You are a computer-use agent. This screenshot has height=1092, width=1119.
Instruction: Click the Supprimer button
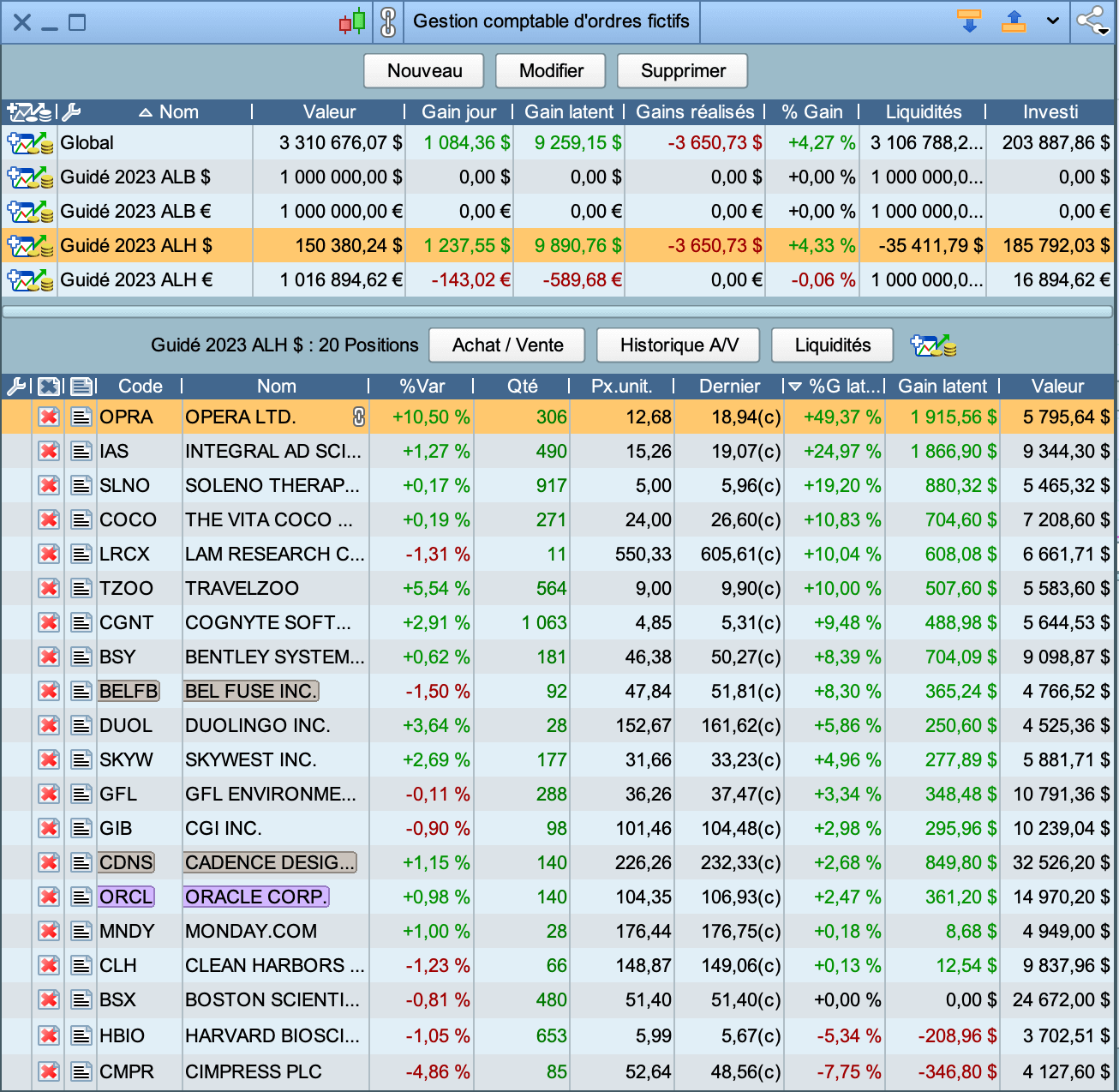coord(683,70)
